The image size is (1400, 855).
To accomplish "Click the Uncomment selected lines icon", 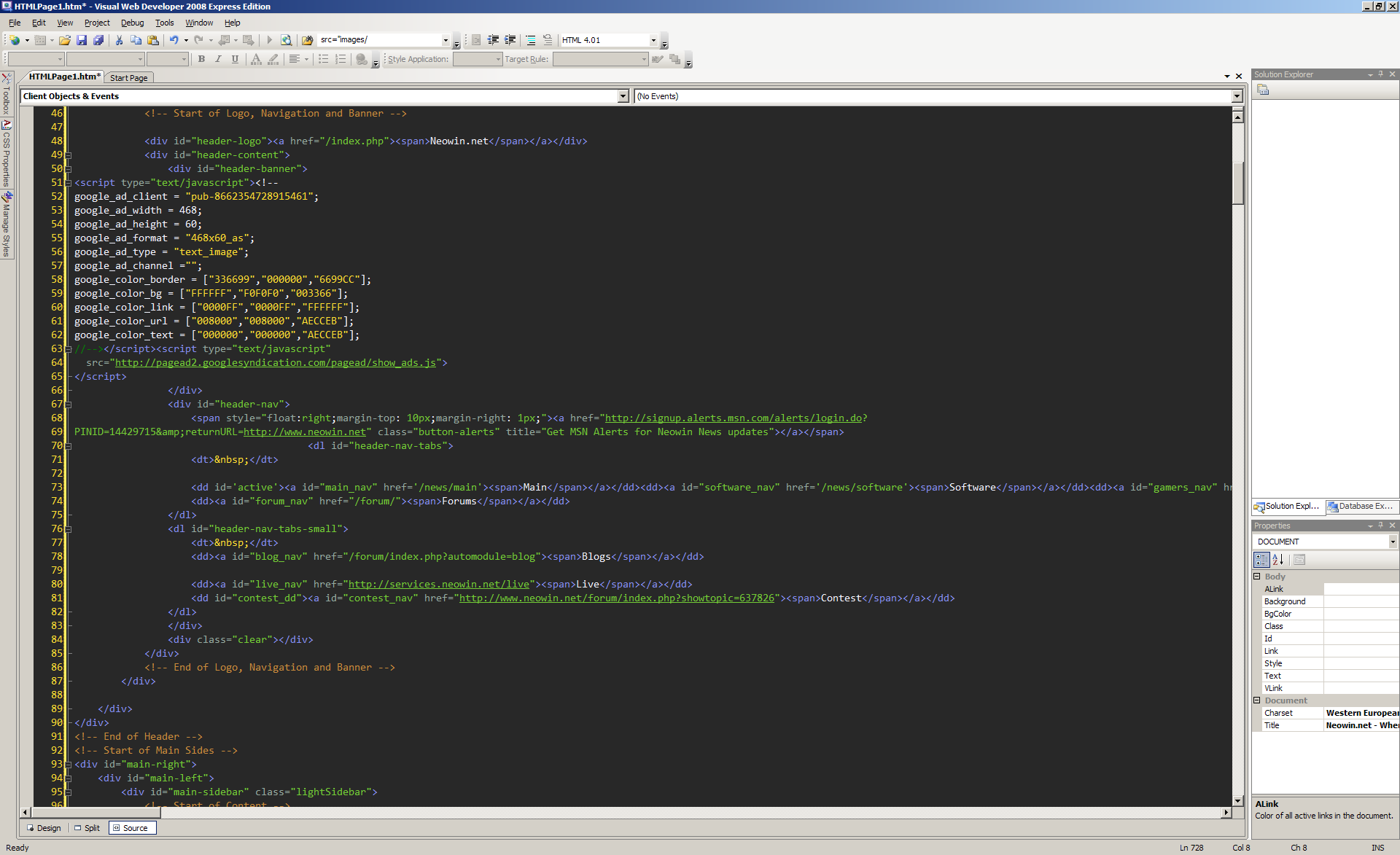I will (548, 40).
